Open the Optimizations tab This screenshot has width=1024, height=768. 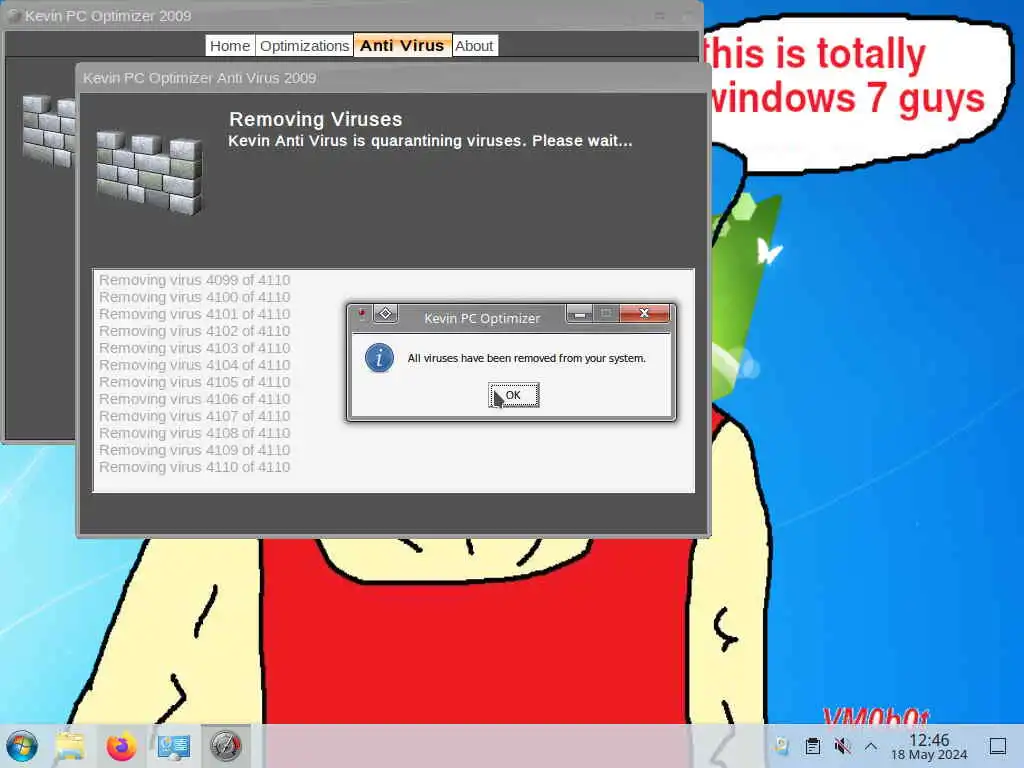point(304,46)
